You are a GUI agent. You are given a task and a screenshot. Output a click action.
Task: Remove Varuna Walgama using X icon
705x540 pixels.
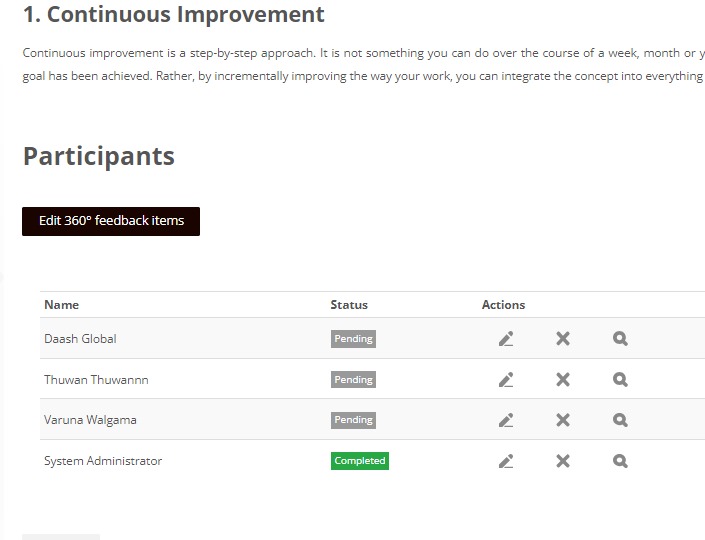[x=563, y=420]
